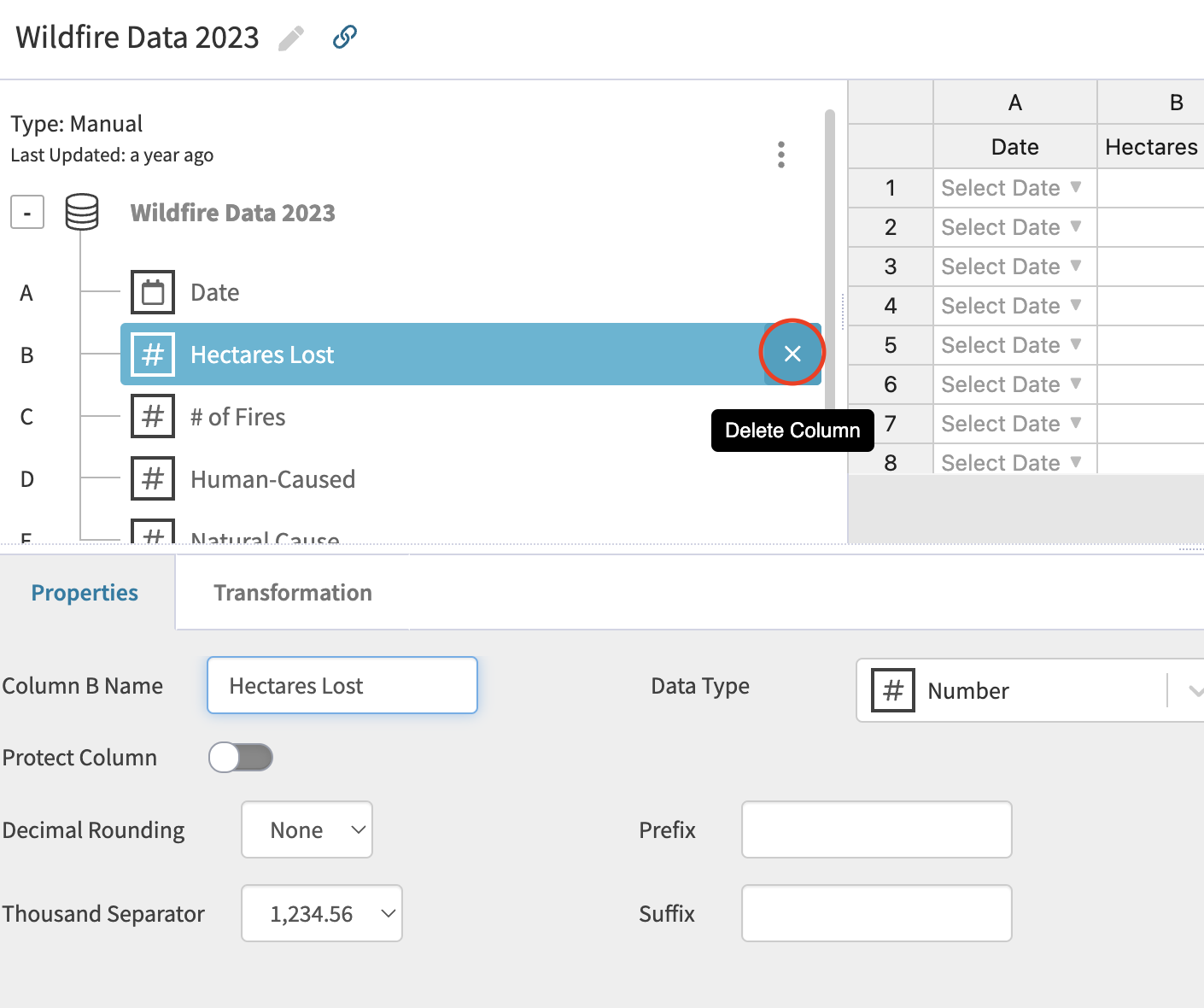The width and height of the screenshot is (1204, 1008).
Task: Click the # icon in the Data Type selector
Action: tap(891, 690)
